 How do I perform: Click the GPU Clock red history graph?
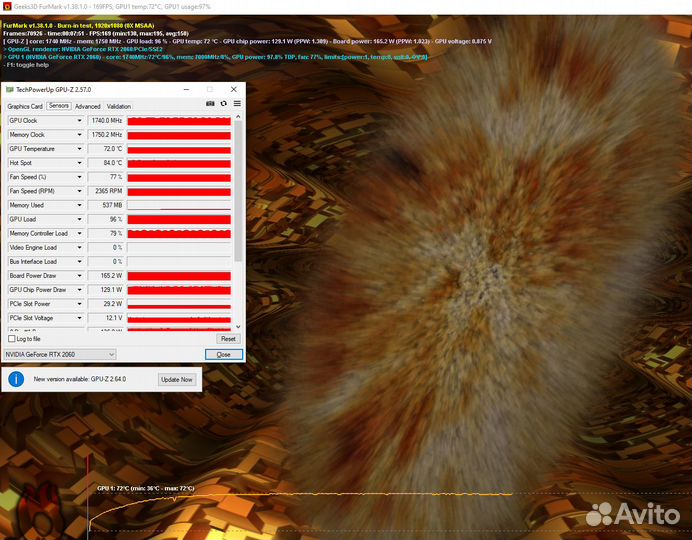click(x=179, y=120)
